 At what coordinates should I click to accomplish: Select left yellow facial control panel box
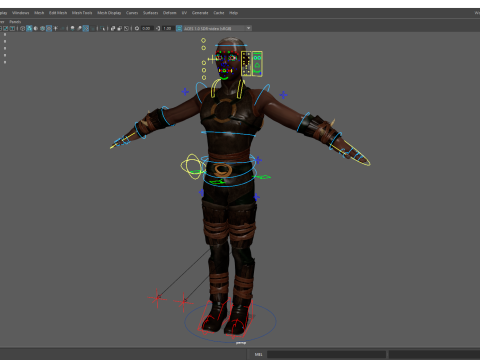(246, 63)
